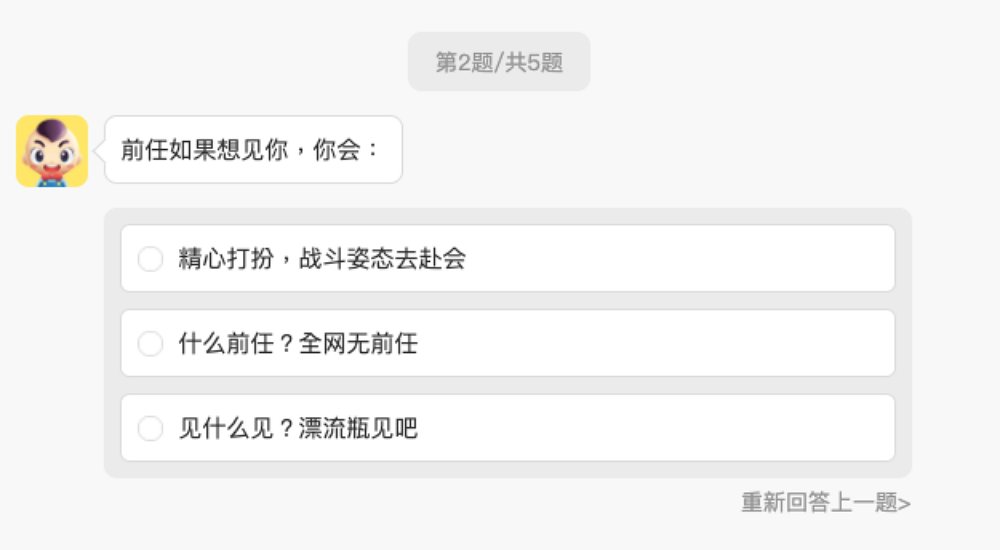Screen dimensions: 1000x550
Task: Click the speech bubble tail beside avatar
Action: click(99, 150)
